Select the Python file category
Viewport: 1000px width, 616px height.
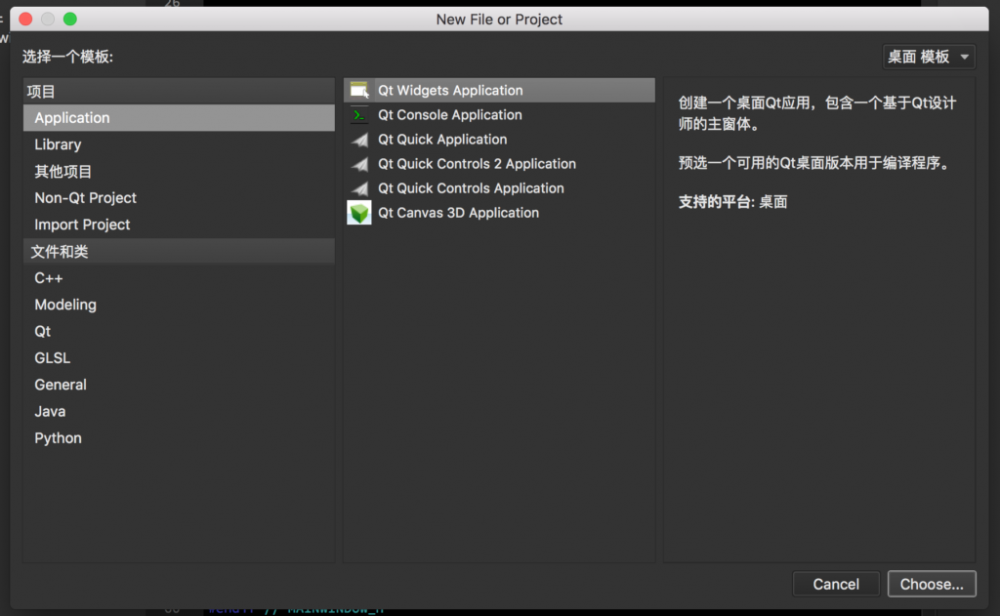click(179, 439)
